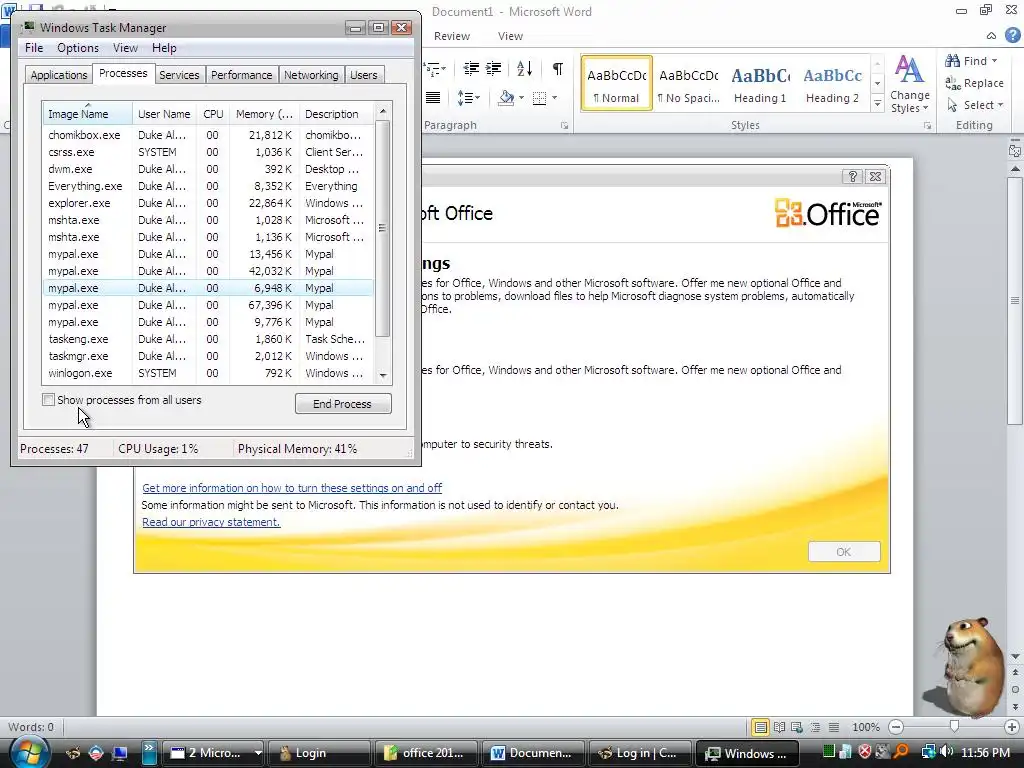Click the help icon in Office dialog

pos(852,176)
